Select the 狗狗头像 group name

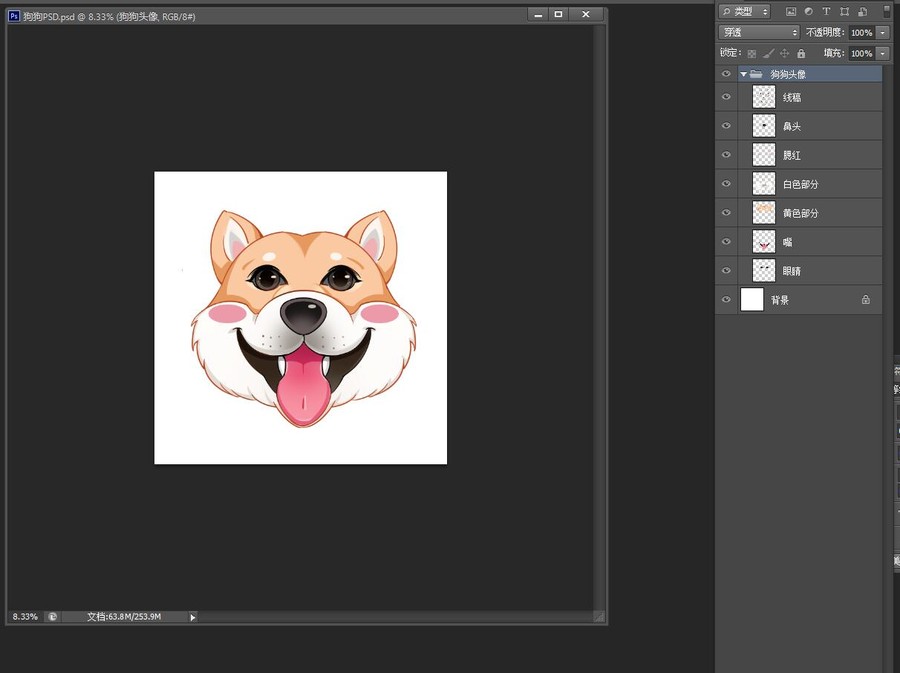click(x=788, y=74)
